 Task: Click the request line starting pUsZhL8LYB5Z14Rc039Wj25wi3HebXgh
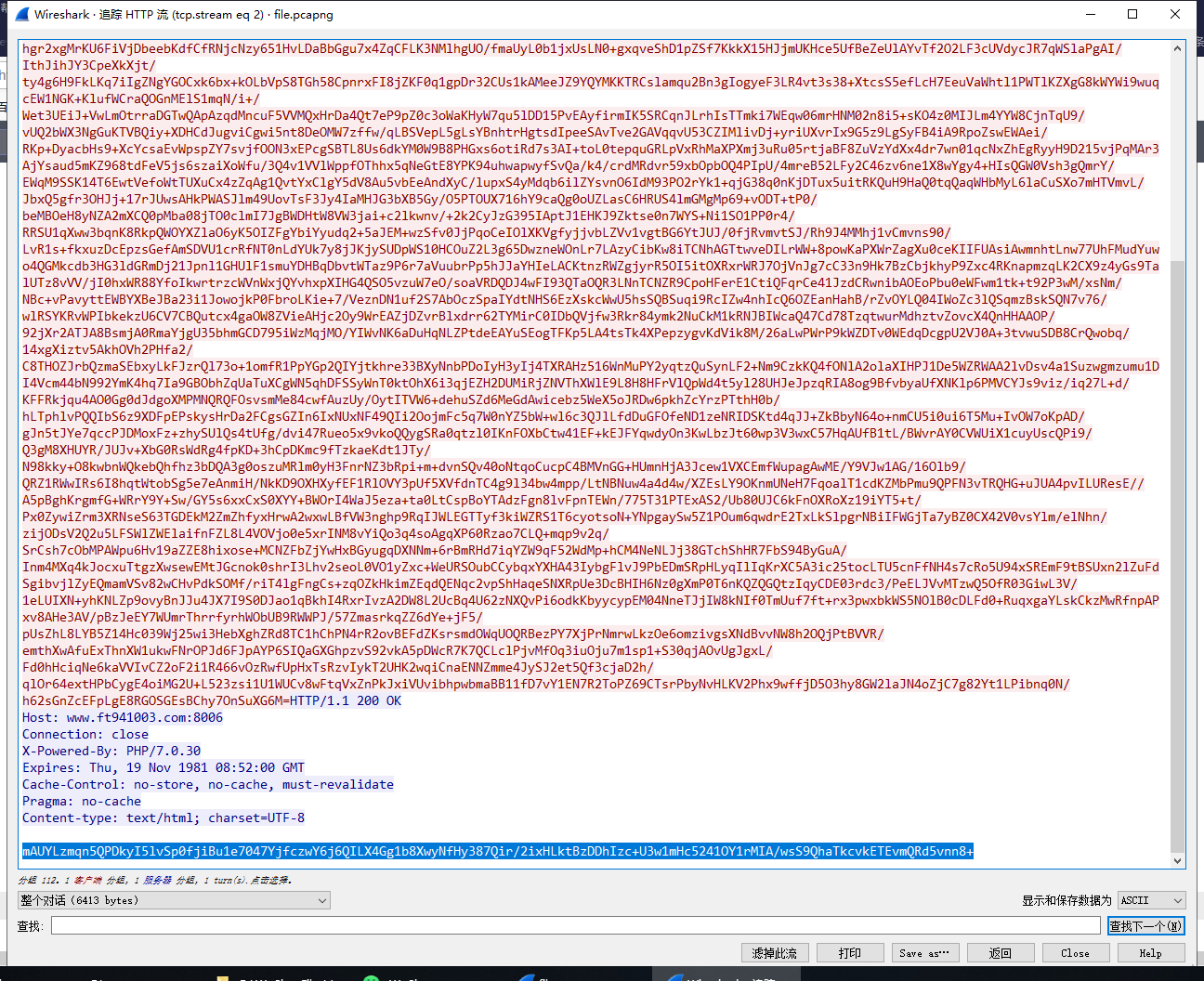coord(453,634)
